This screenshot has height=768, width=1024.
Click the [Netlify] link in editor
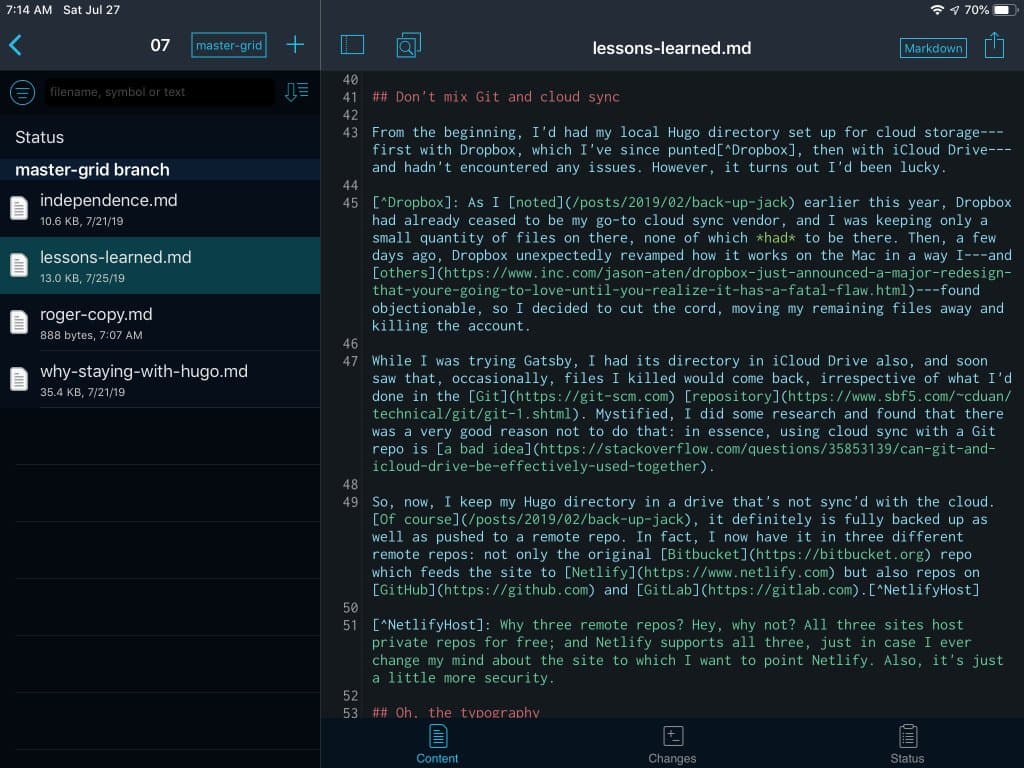pos(600,572)
